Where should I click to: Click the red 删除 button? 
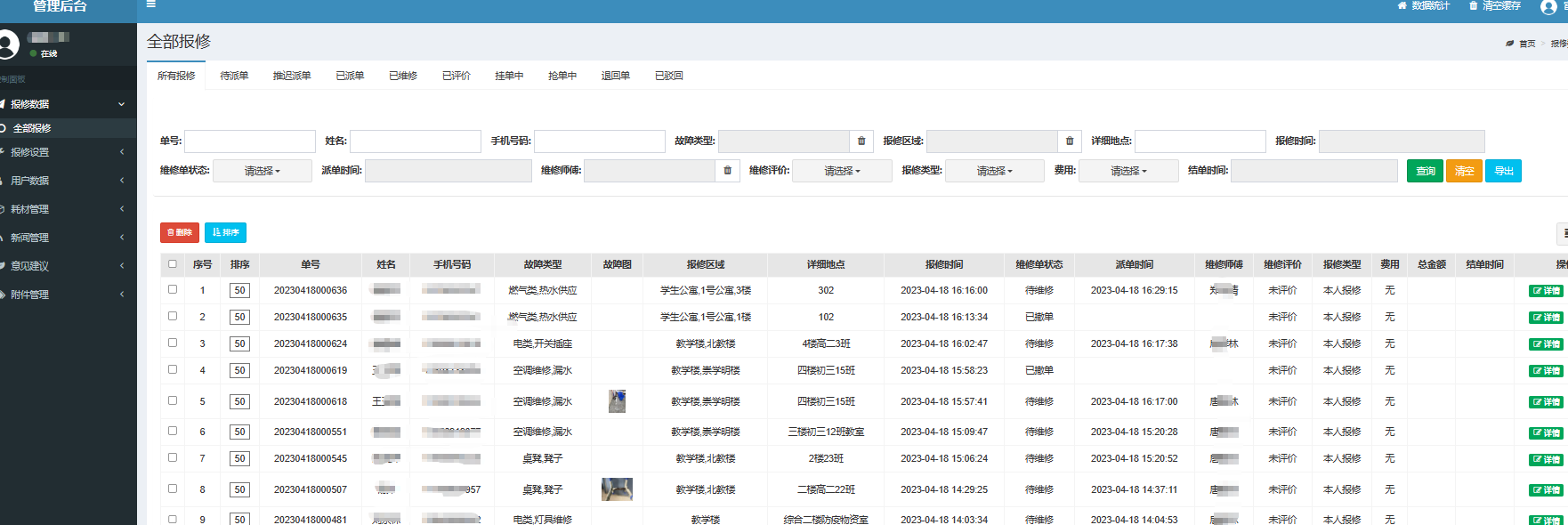click(180, 232)
